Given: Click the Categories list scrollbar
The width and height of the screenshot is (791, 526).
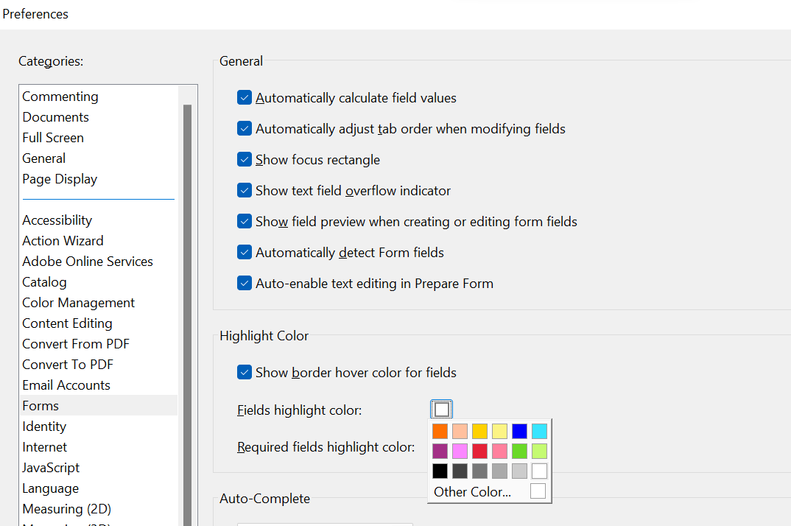Looking at the screenshot, I should [187, 300].
